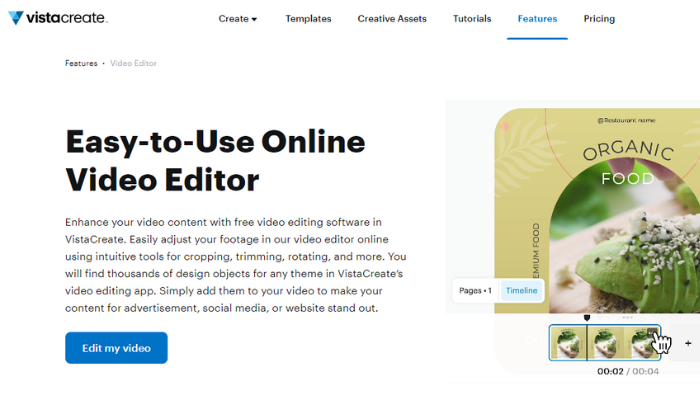The height and width of the screenshot is (400, 700).
Task: Click the @Restaurant name text in preview
Action: 626,121
